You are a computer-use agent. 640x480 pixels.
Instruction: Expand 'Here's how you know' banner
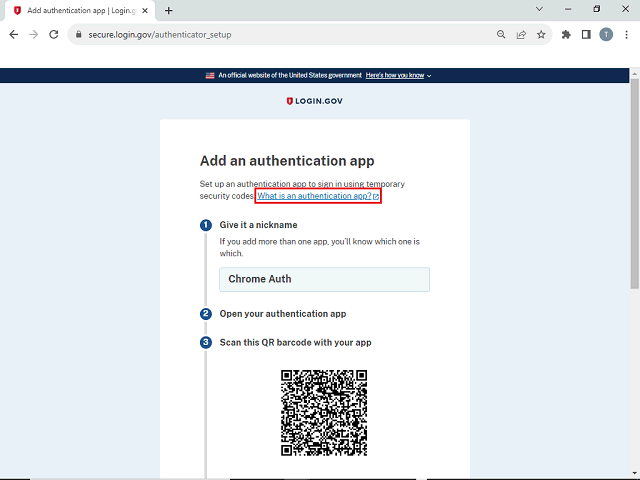click(x=398, y=75)
